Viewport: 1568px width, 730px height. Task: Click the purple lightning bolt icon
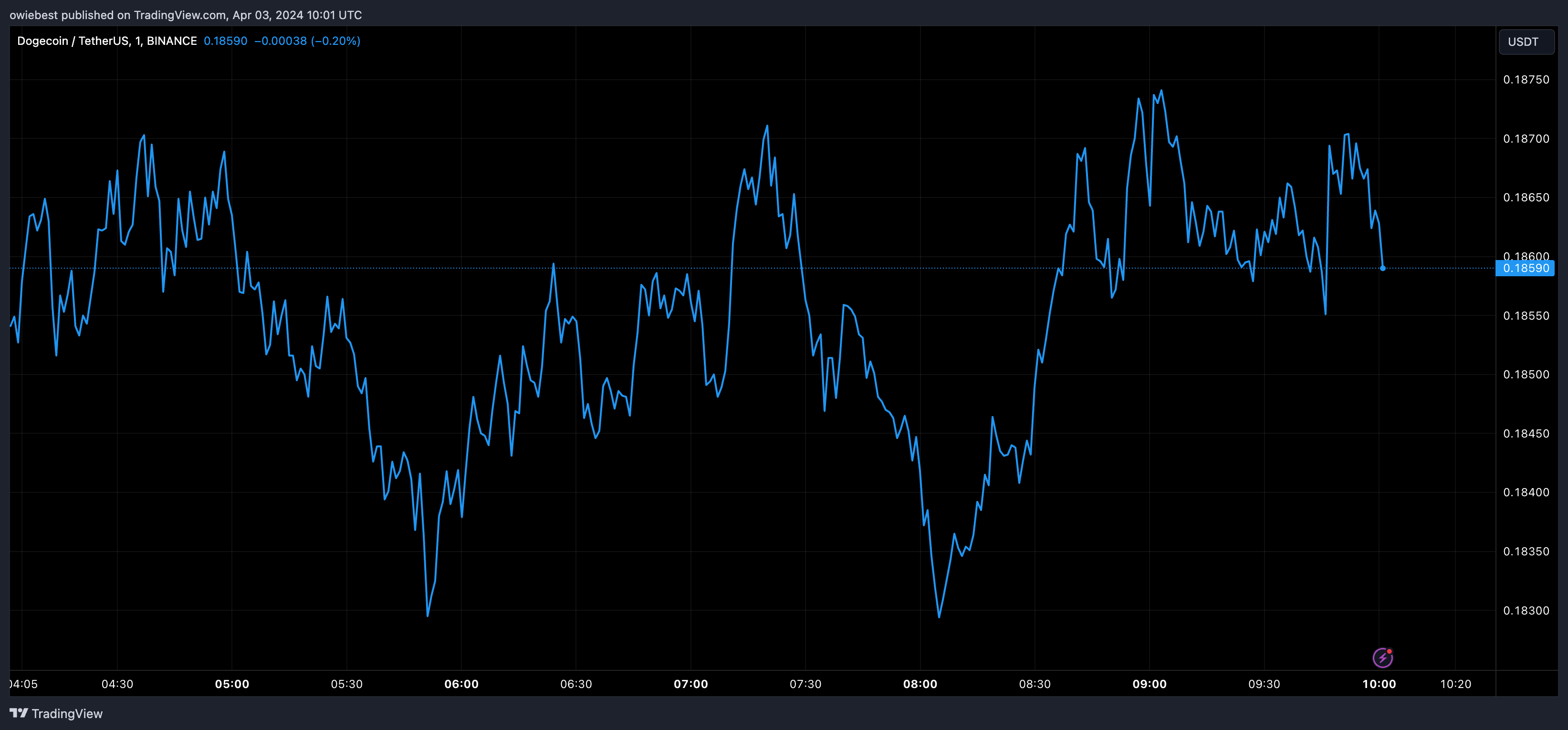(x=1382, y=657)
